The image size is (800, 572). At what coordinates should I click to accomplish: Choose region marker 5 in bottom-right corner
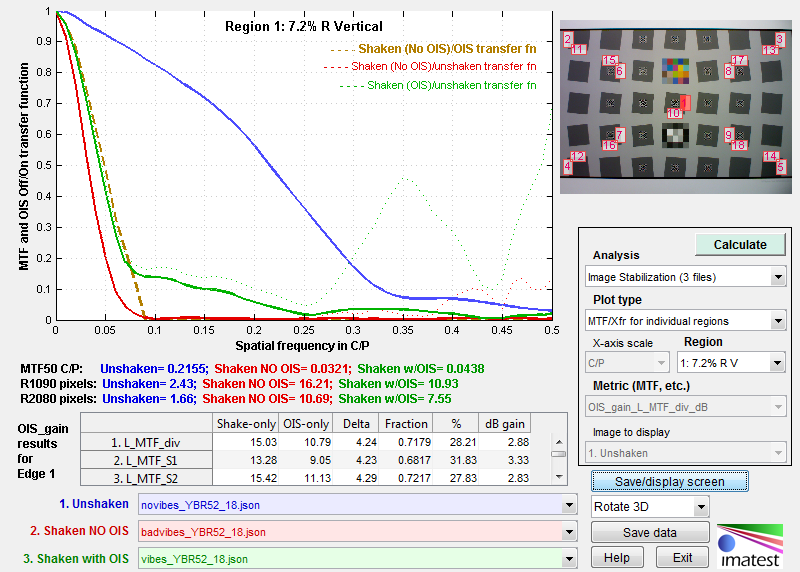(781, 167)
